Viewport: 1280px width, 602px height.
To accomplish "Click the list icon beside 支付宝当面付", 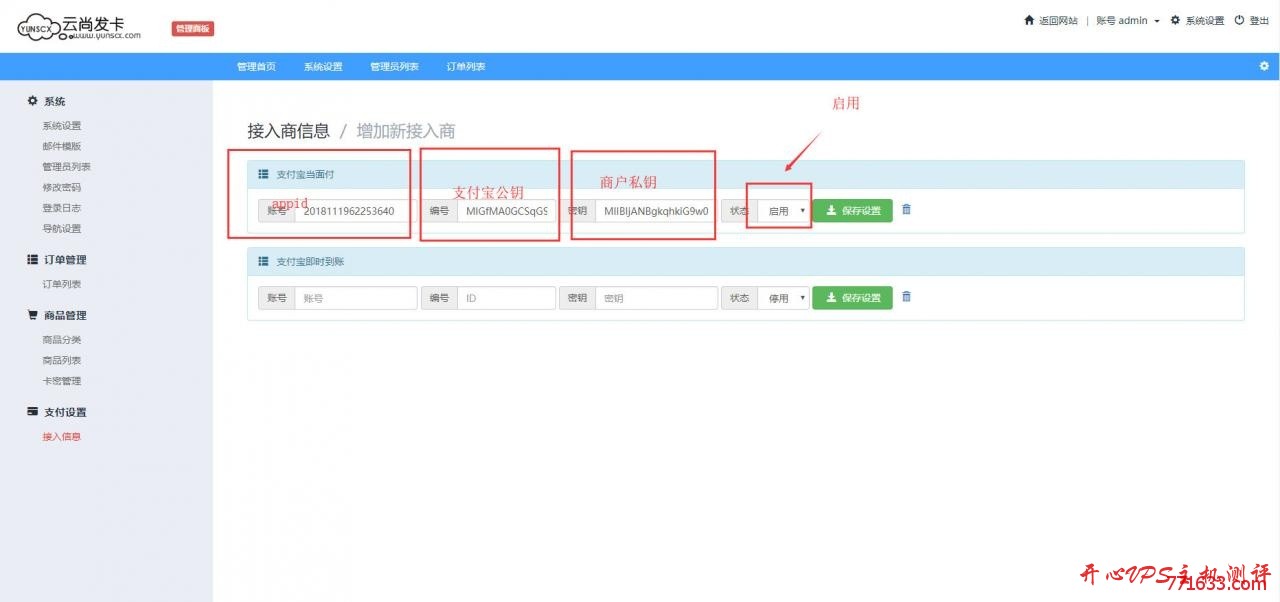I will coord(264,174).
